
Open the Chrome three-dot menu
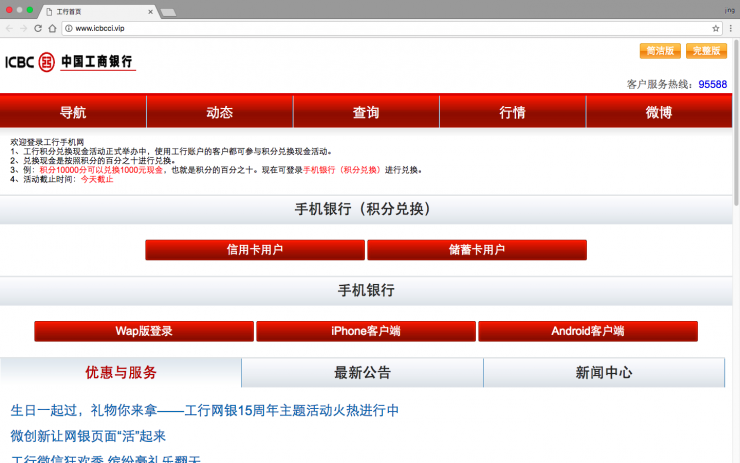(730, 28)
